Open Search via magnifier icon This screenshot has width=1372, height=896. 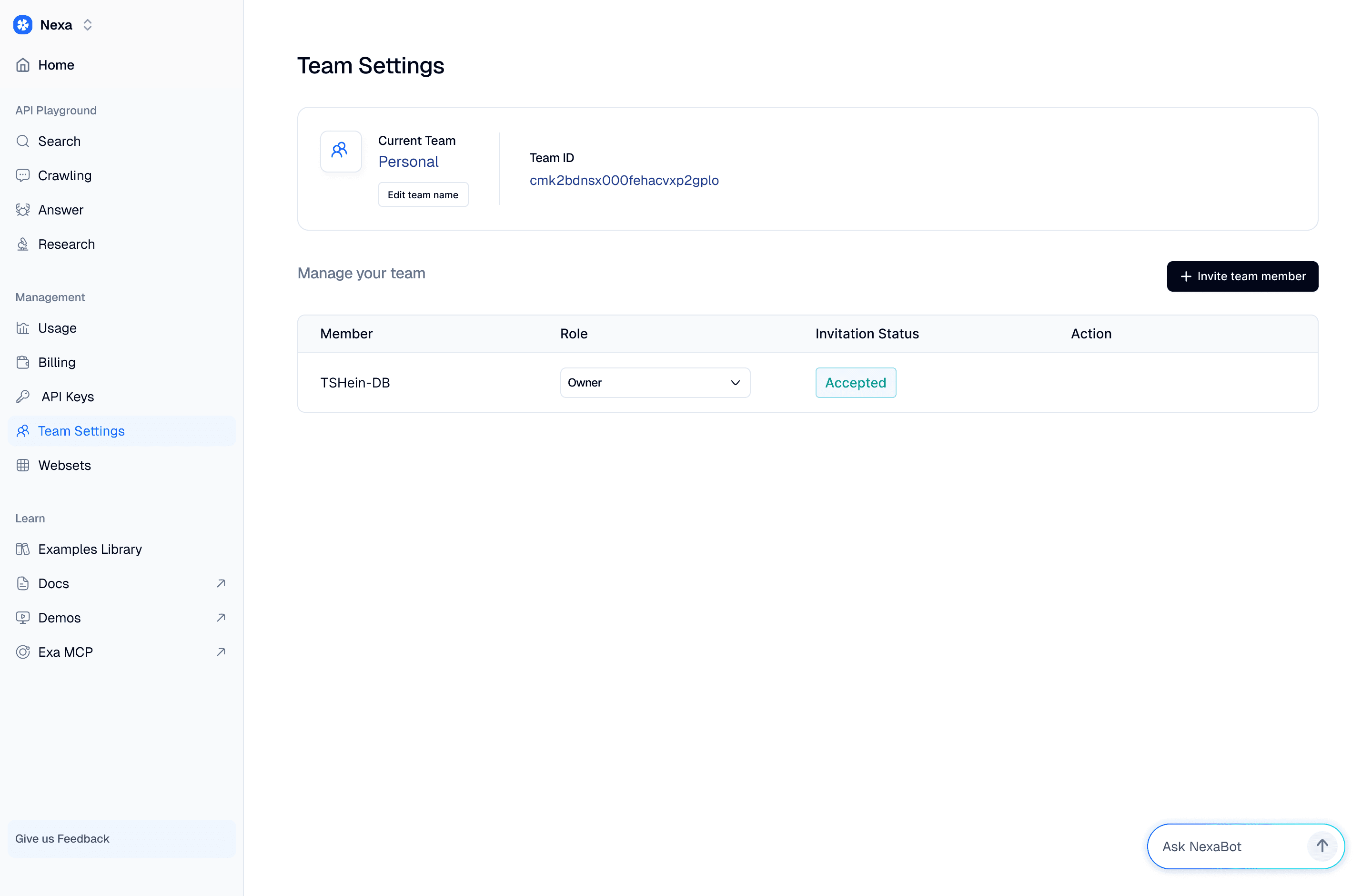[22, 141]
